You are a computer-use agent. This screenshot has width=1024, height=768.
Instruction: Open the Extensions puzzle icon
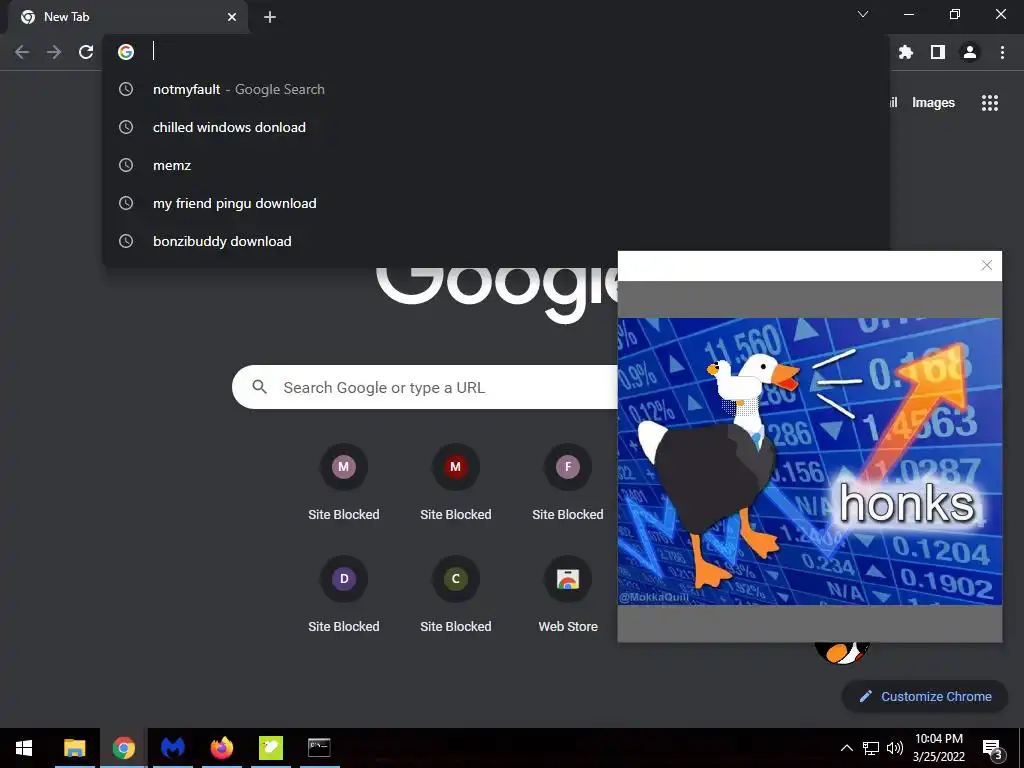(905, 52)
